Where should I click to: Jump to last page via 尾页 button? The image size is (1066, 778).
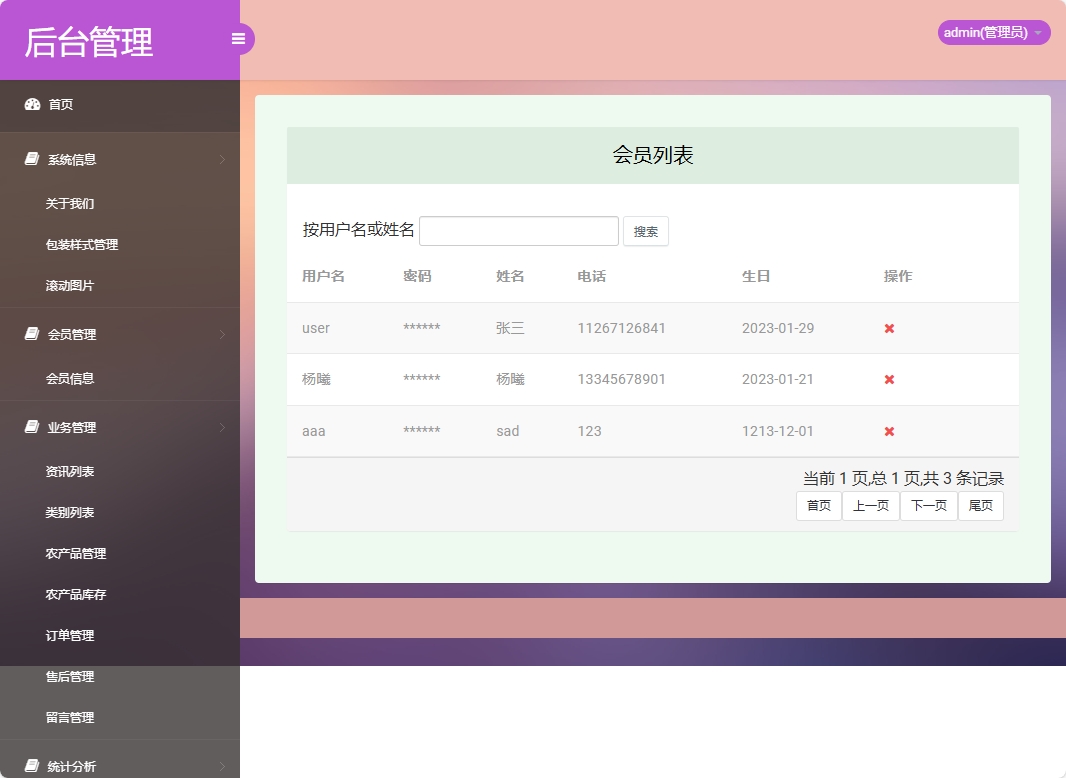coord(980,505)
